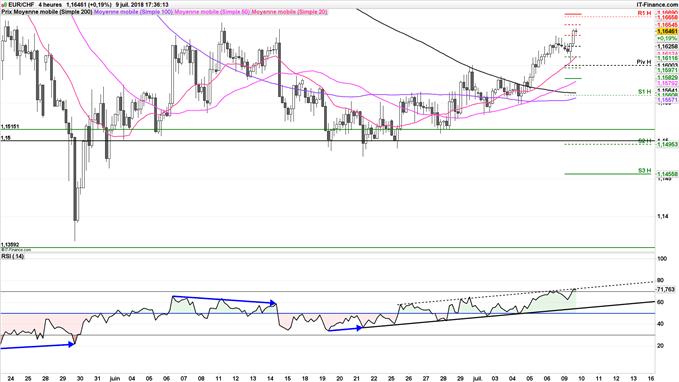Click the 1,14558 price tag on axis
This screenshot has width=679, height=382.
pyautogui.click(x=667, y=174)
